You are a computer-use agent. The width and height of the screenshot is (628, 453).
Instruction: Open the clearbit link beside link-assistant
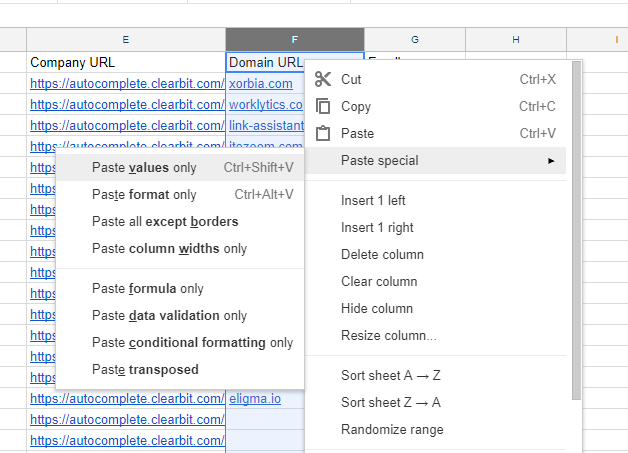coord(127,125)
